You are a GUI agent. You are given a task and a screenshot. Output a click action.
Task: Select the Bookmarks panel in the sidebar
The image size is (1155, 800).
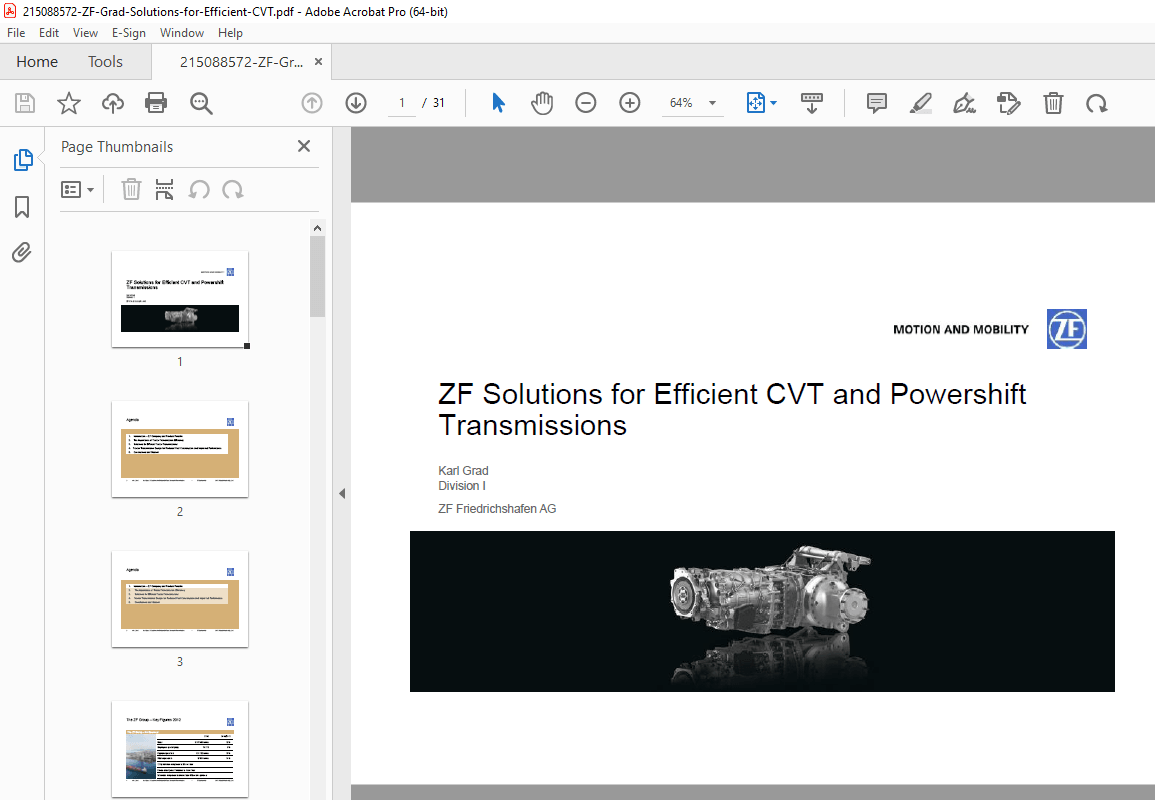pyautogui.click(x=21, y=207)
